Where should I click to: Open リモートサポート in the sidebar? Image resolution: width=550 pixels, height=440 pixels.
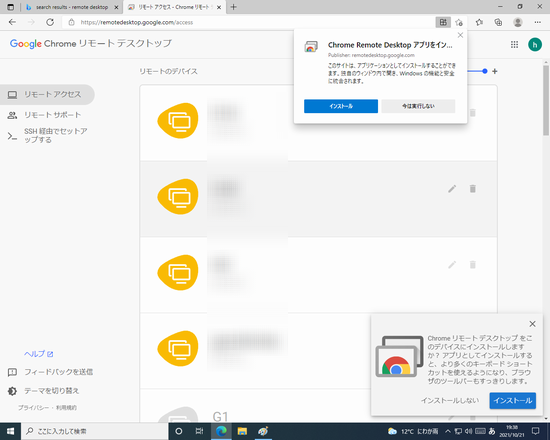[x=47, y=115]
